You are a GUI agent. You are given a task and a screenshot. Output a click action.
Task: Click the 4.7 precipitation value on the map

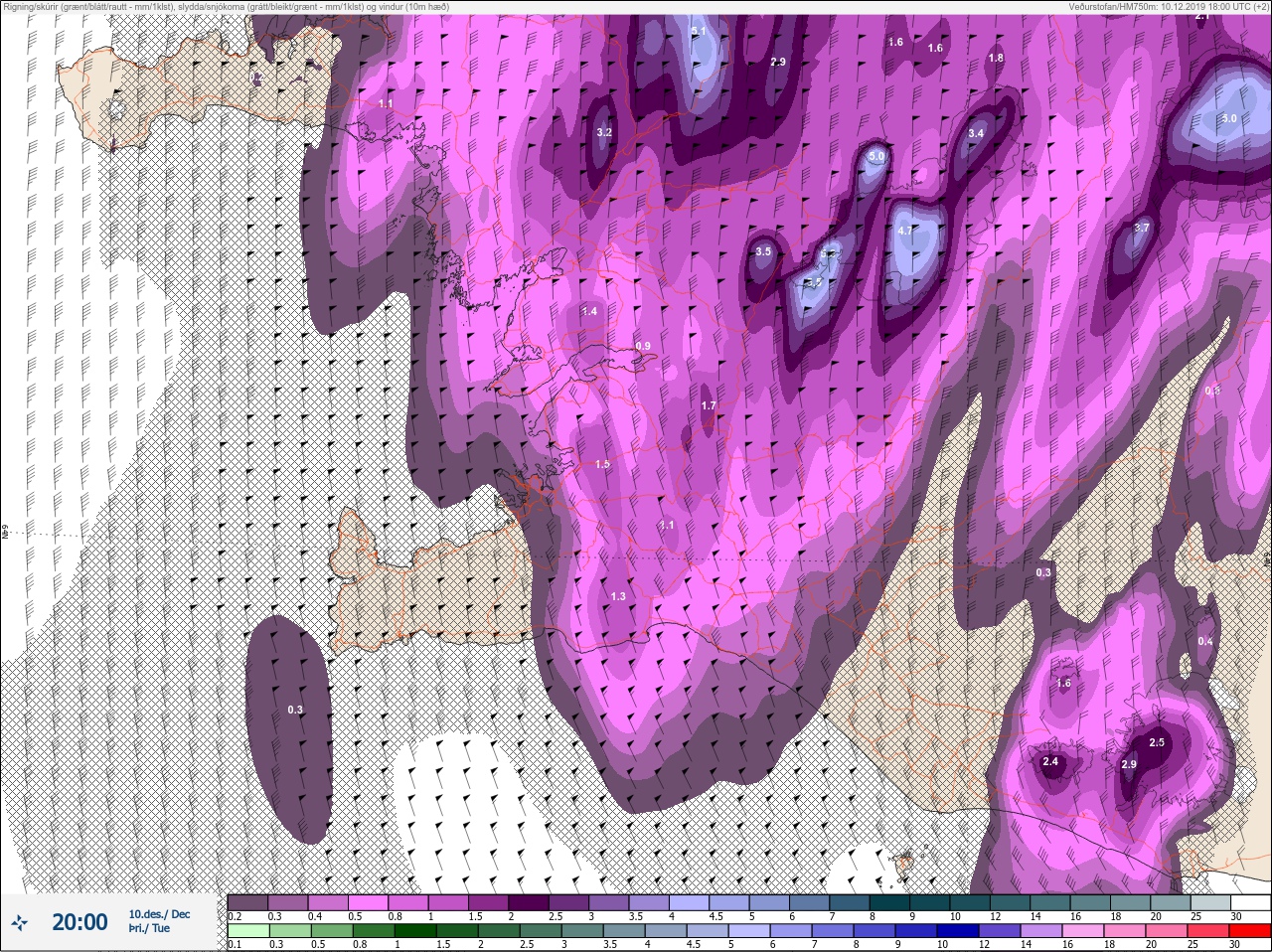[x=904, y=231]
